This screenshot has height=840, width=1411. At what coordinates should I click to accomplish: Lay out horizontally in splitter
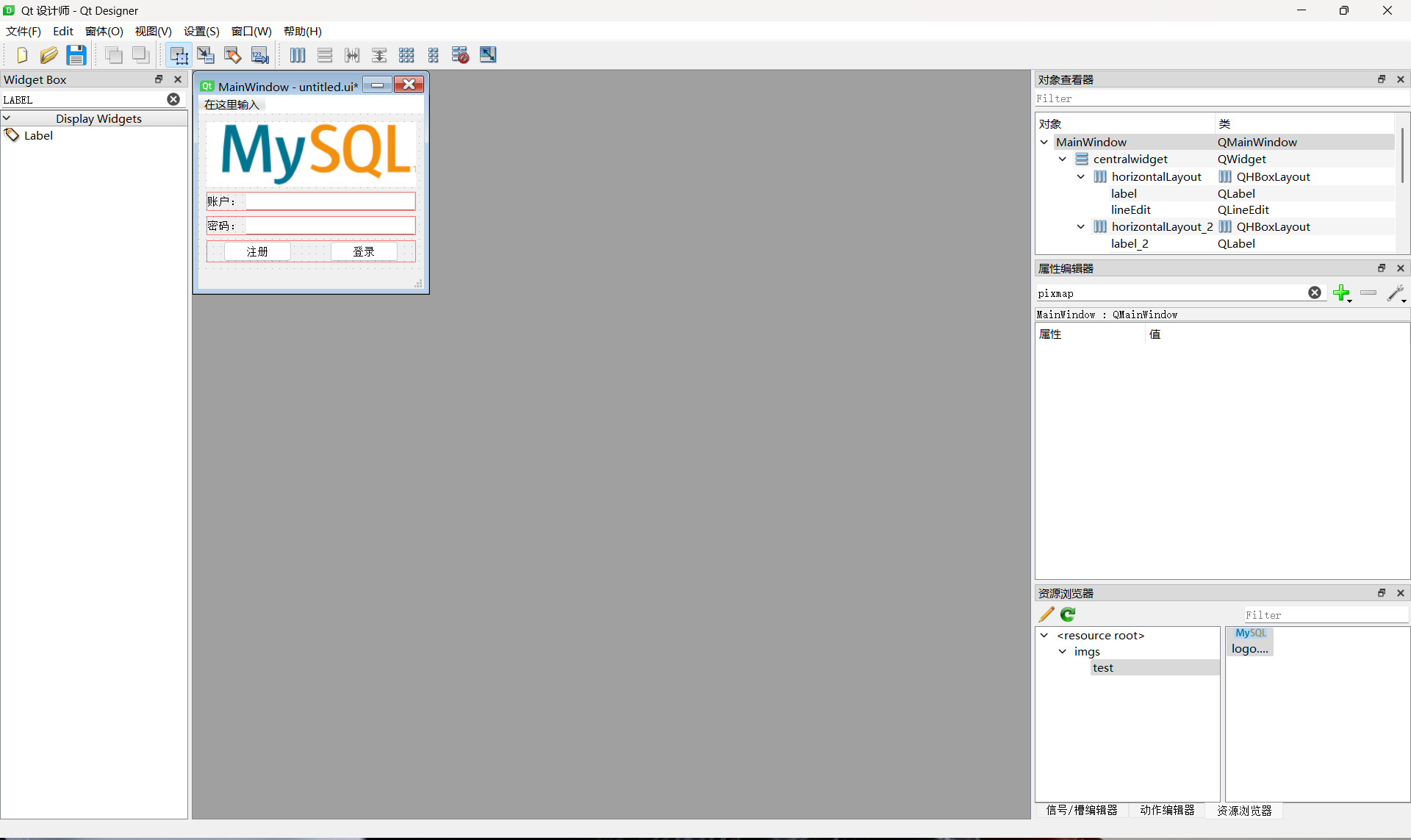352,55
